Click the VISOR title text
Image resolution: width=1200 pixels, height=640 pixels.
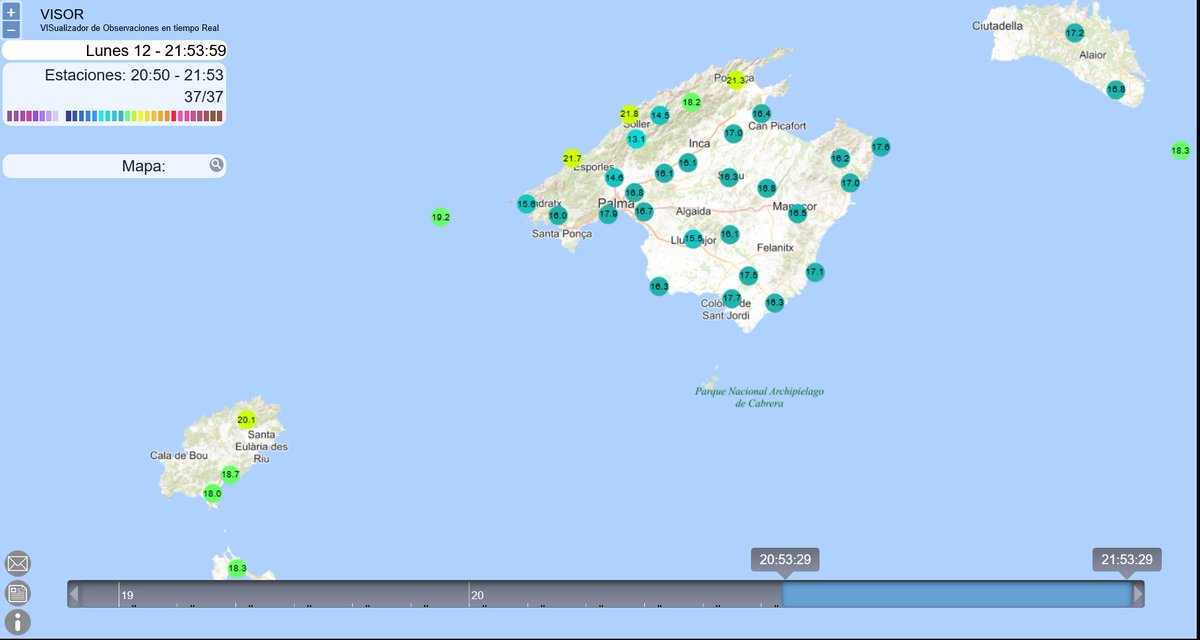click(62, 14)
